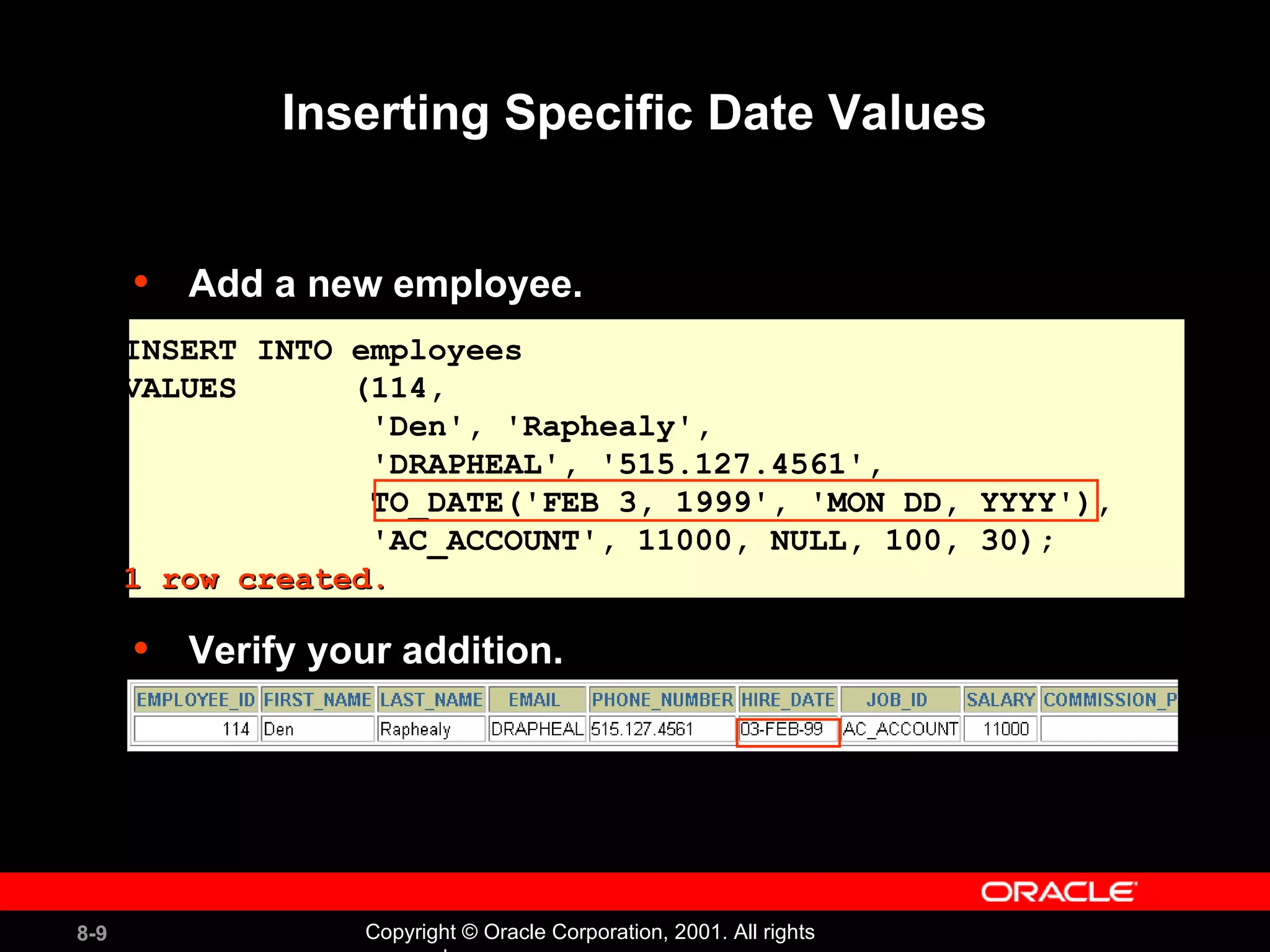Click the email cell 'DRAPHEAL'

coord(537,729)
